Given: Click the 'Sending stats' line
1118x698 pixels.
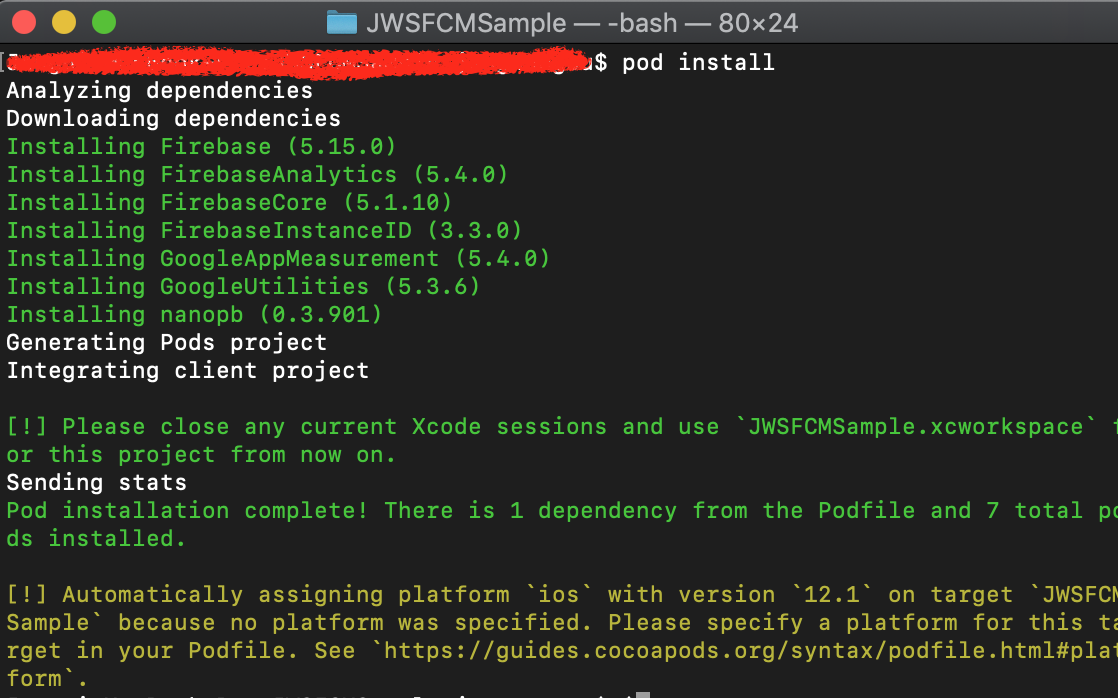Looking at the screenshot, I should click(97, 483).
